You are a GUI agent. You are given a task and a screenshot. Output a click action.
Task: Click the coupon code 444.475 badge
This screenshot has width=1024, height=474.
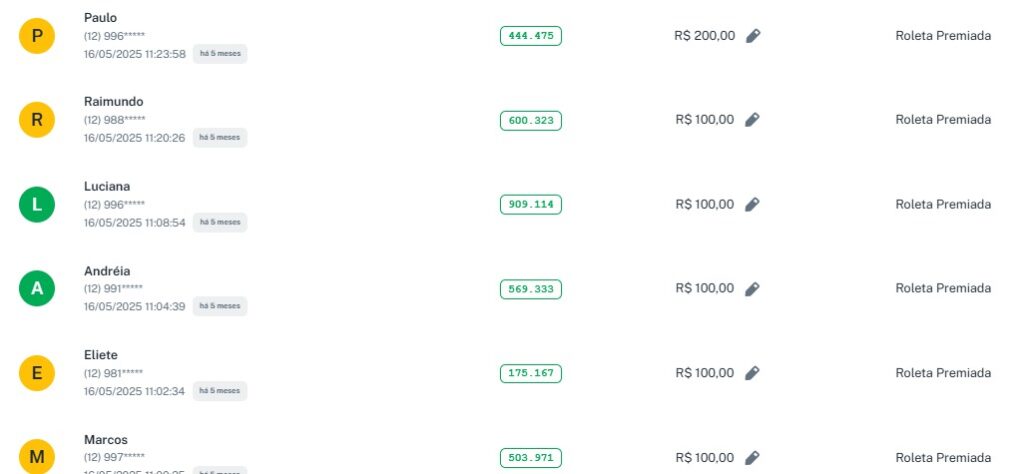pyautogui.click(x=531, y=36)
